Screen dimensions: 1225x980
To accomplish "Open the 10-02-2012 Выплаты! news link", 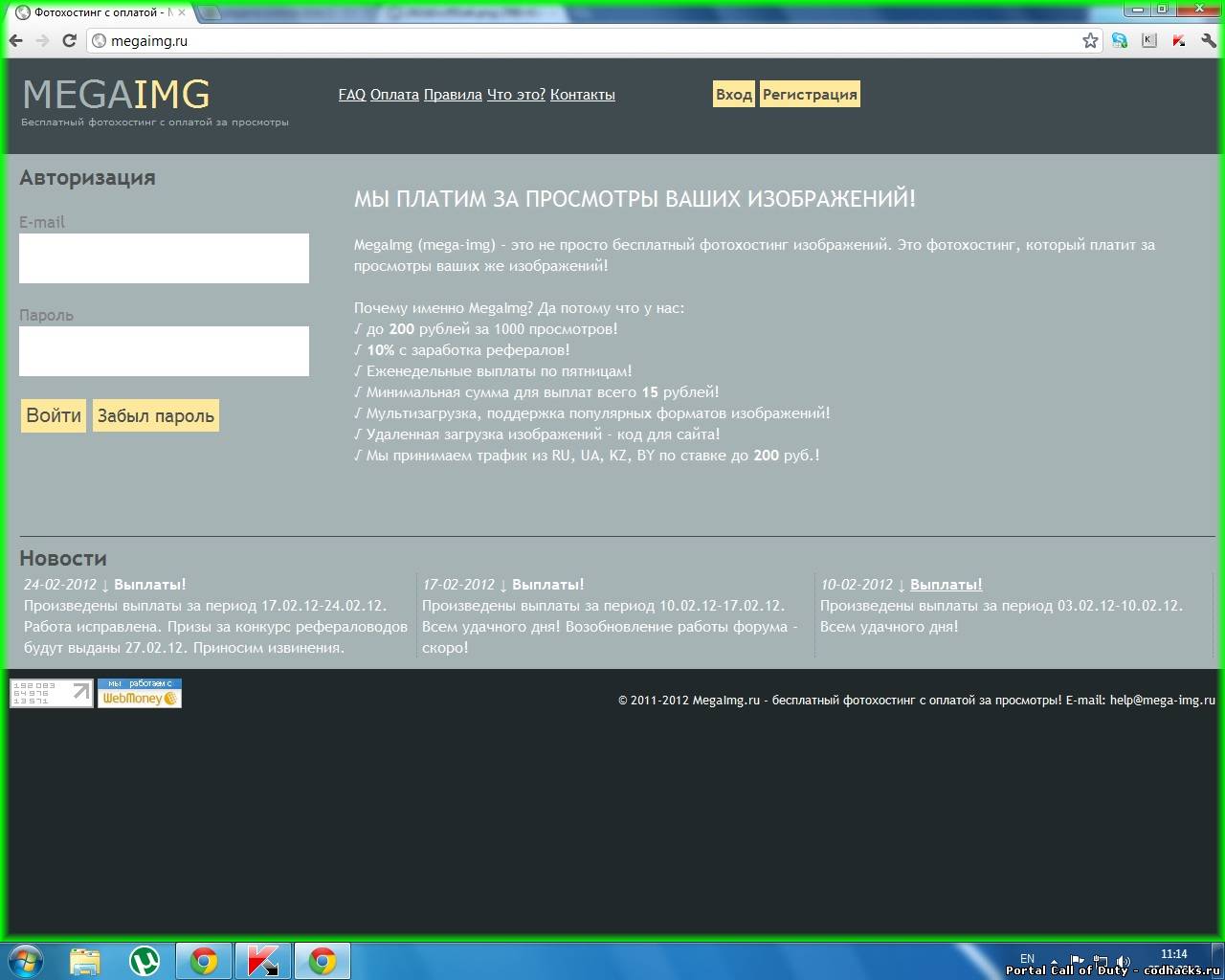I will (946, 585).
